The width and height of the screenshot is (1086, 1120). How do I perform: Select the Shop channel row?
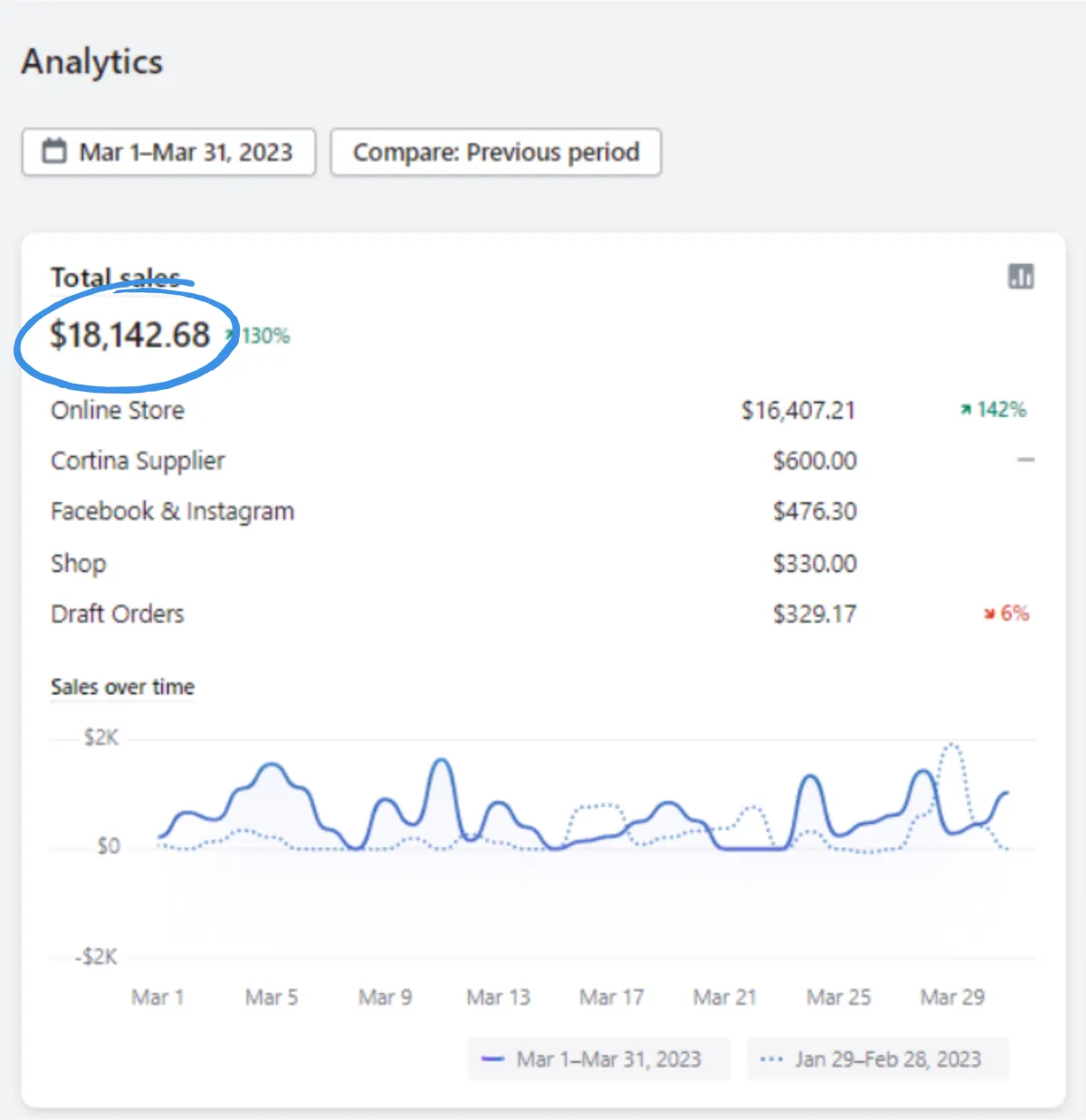[x=79, y=564]
